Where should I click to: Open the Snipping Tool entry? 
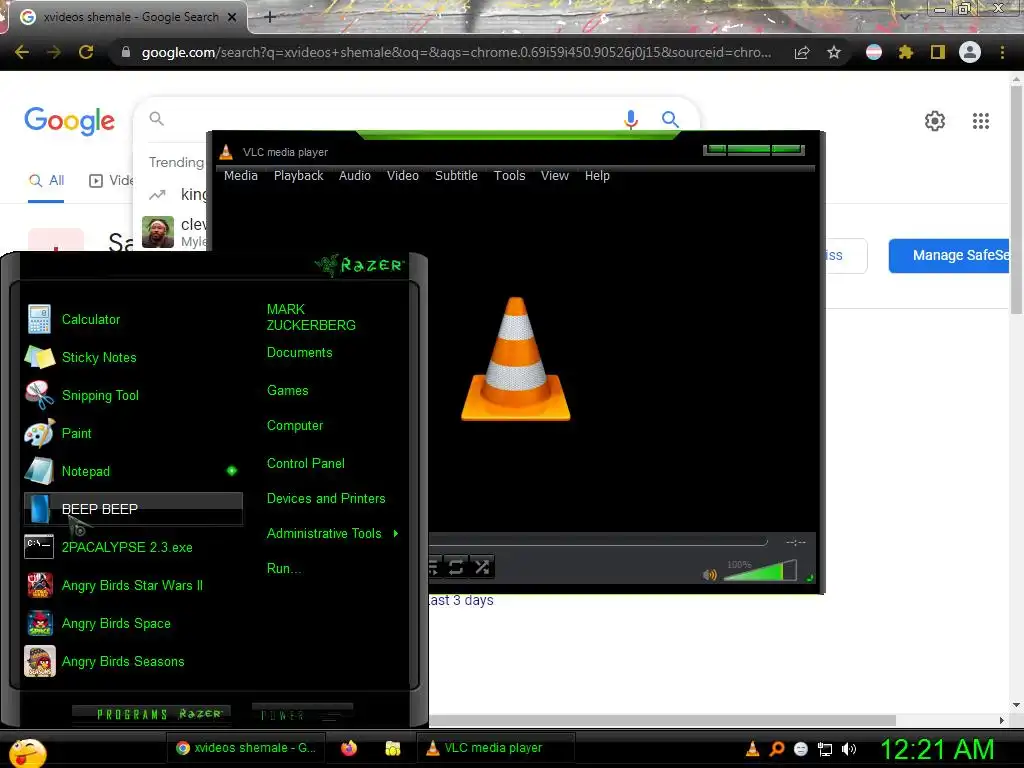pos(133,395)
